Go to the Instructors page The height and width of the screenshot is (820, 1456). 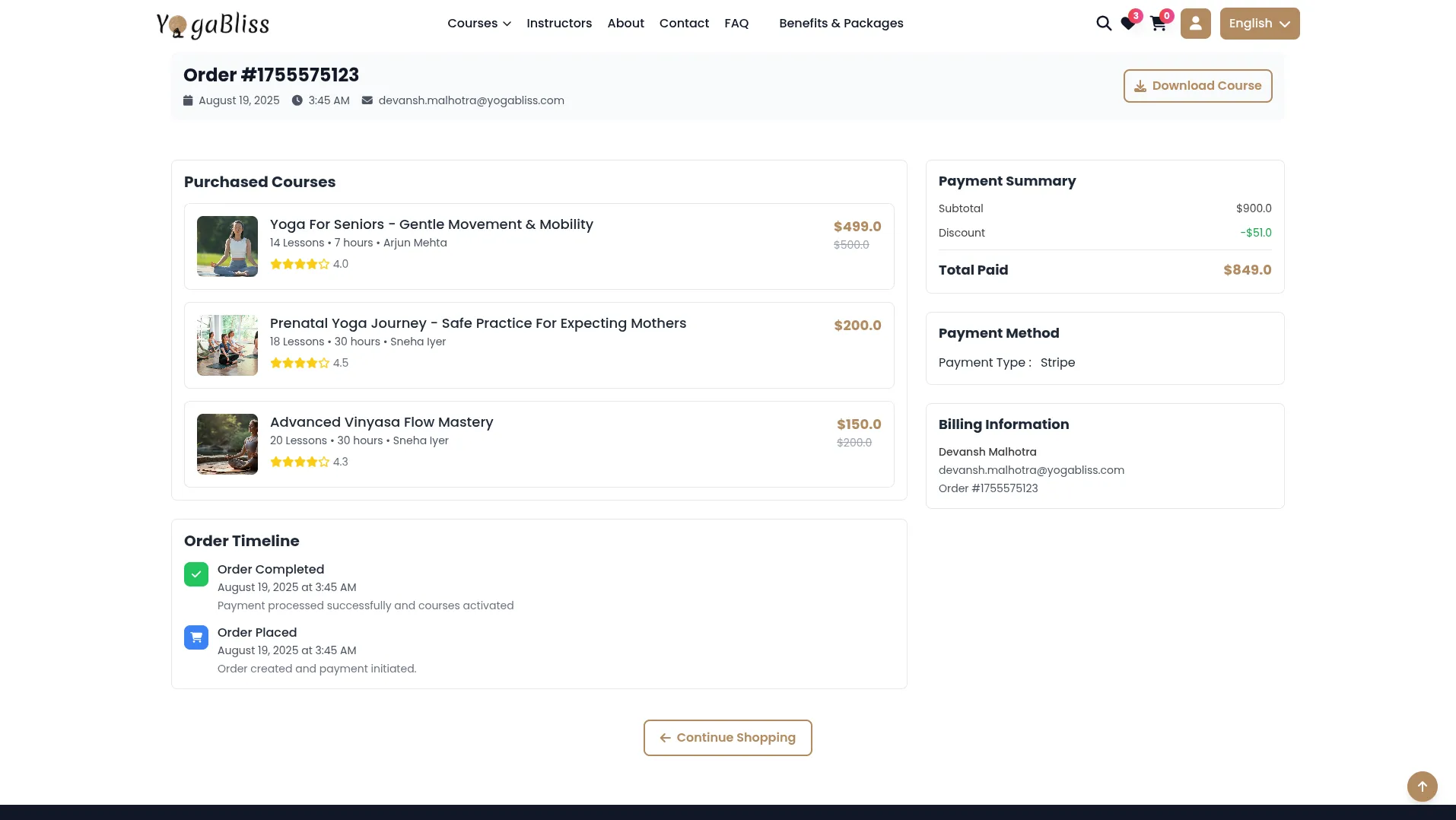pos(558,24)
